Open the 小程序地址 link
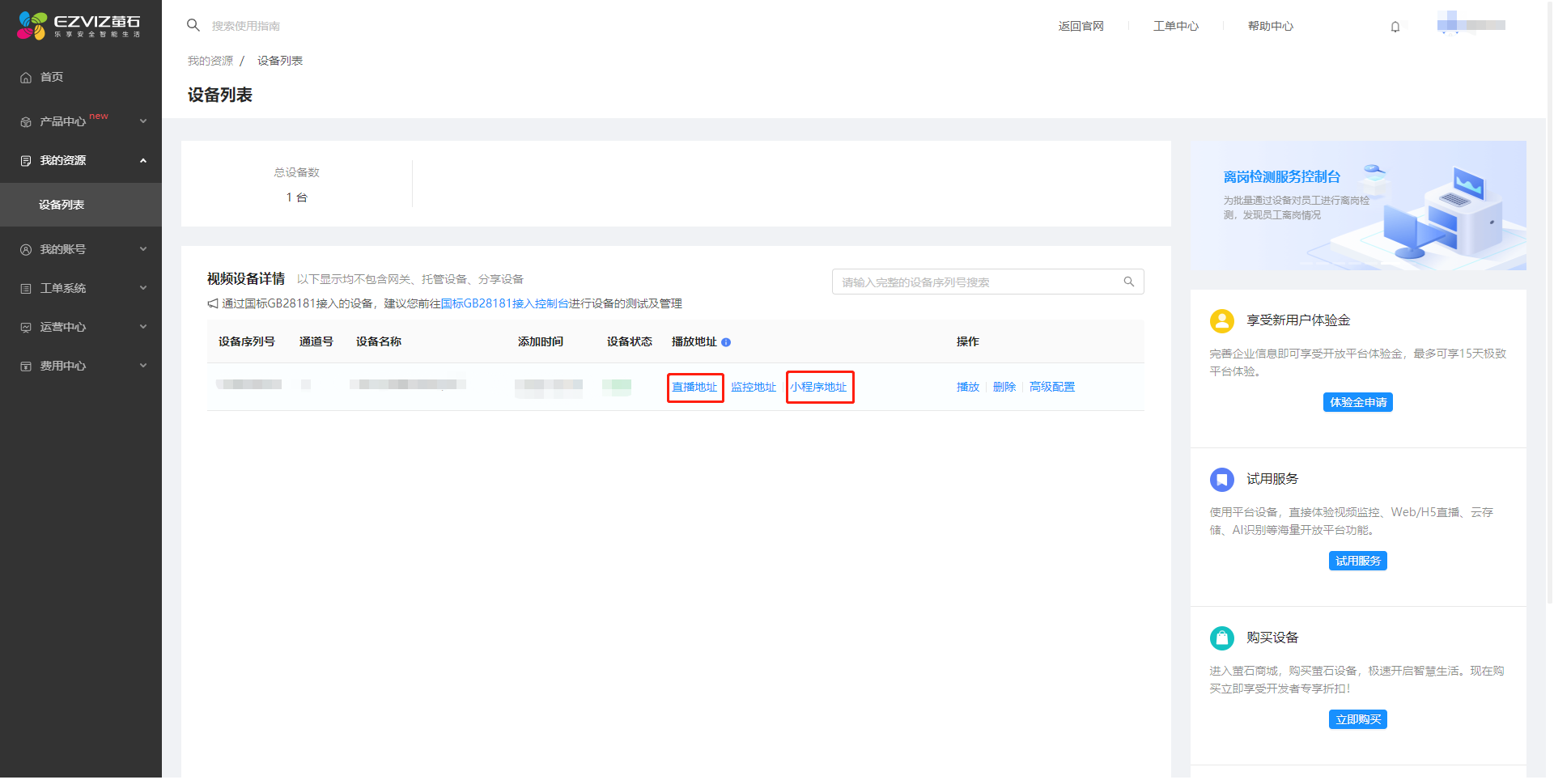The width and height of the screenshot is (1554, 784). [x=818, y=387]
